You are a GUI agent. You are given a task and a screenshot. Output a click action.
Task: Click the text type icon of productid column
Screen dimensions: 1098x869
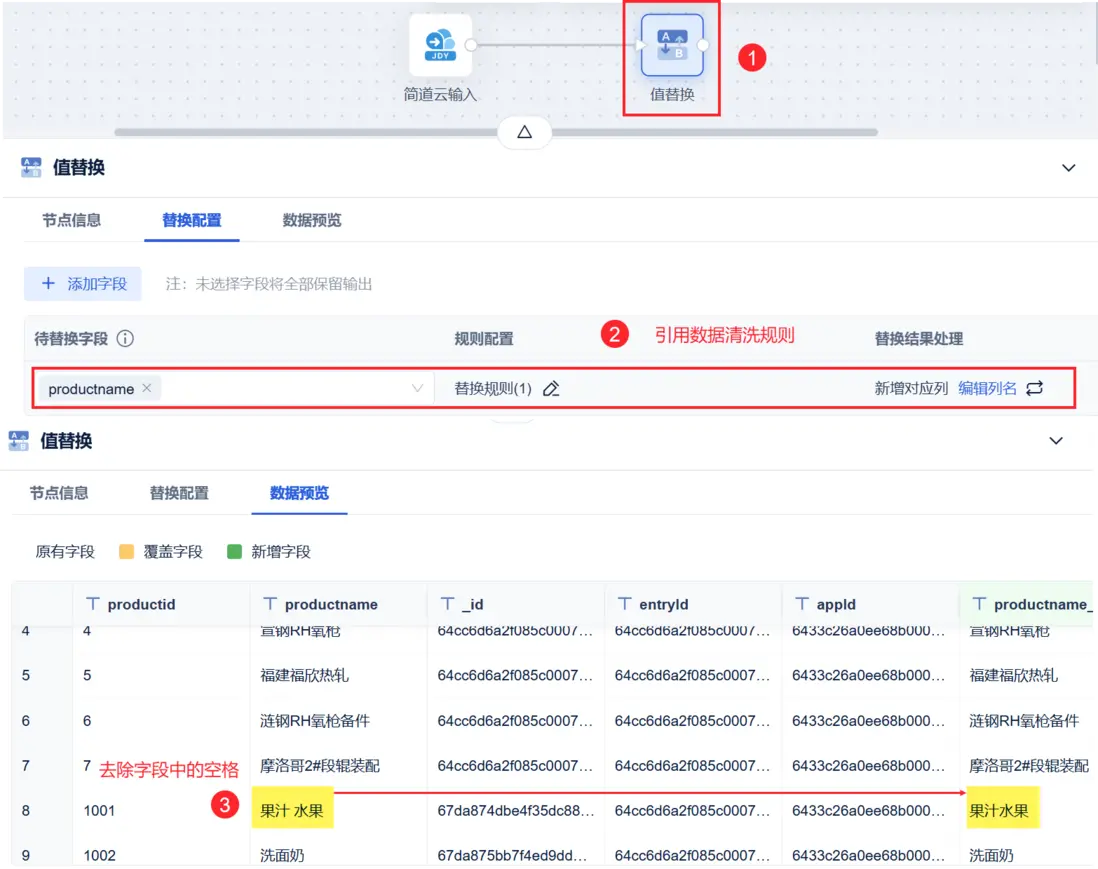point(92,604)
